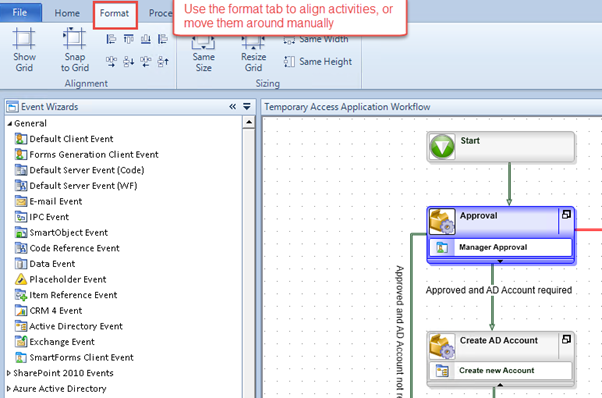Select the CRM 4 Event icon

click(21, 310)
